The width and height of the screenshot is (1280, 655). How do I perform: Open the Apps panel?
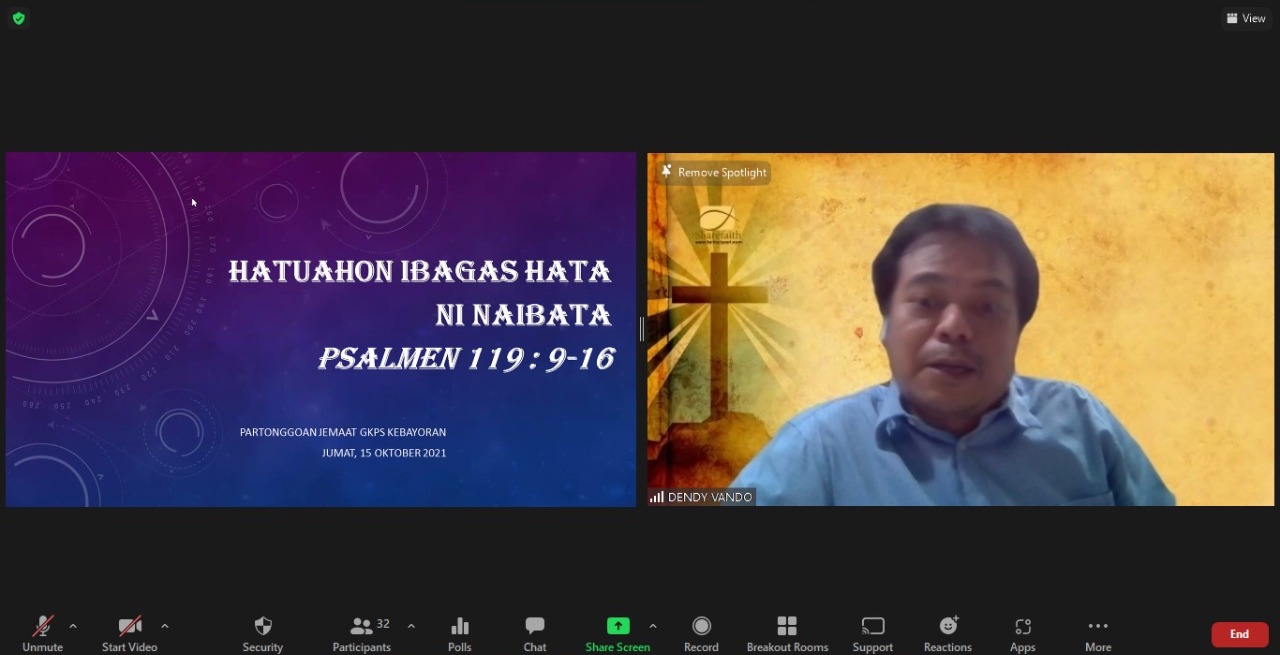1022,633
